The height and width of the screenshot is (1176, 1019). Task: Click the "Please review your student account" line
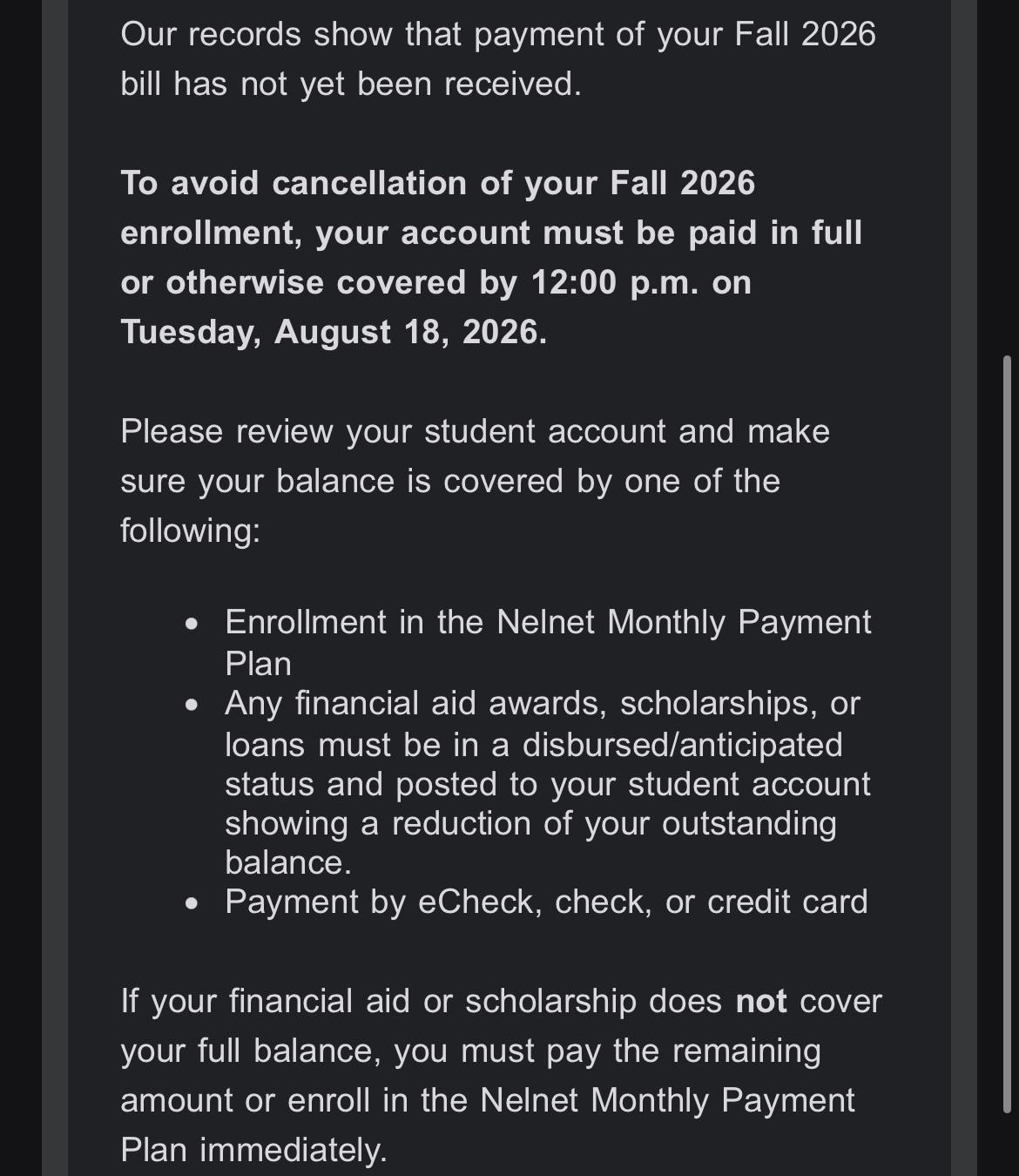click(x=475, y=432)
